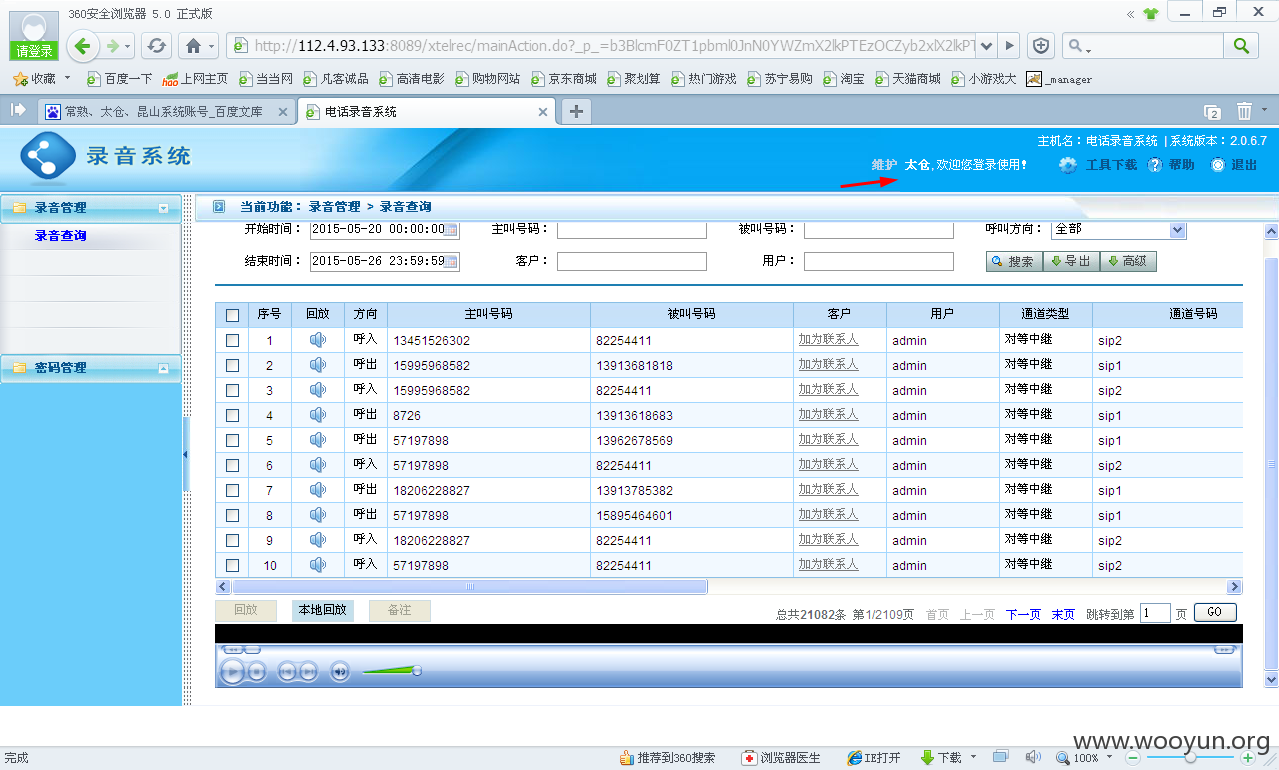Click the media player stop button

tap(257, 672)
